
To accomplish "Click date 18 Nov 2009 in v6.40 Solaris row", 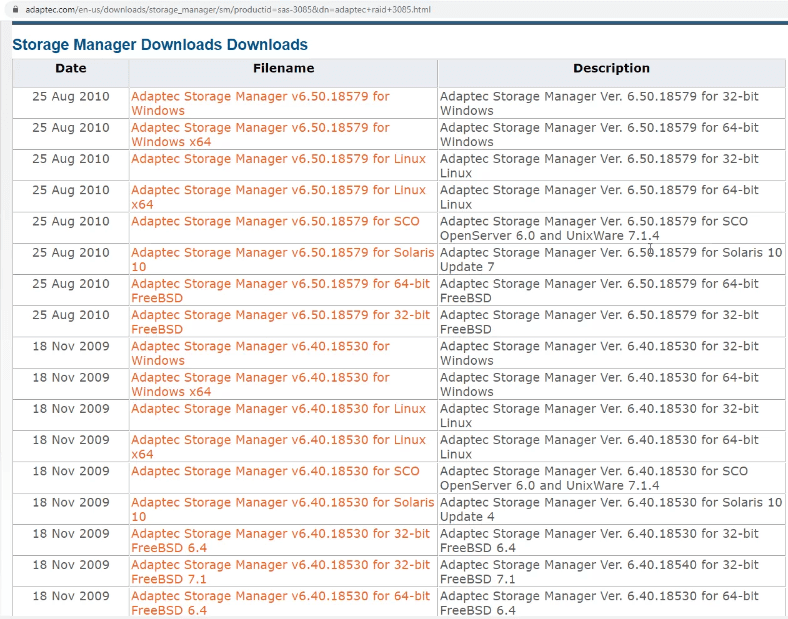I will coord(71,502).
